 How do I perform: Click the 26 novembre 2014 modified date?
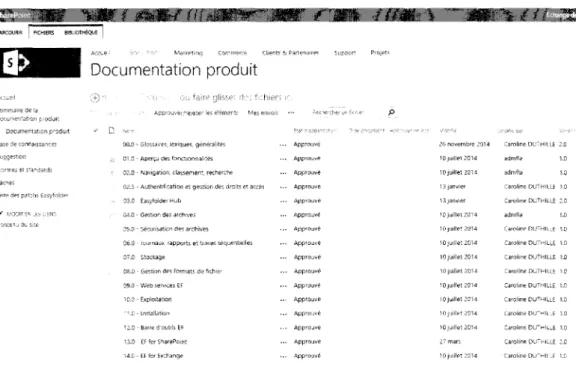click(x=464, y=144)
